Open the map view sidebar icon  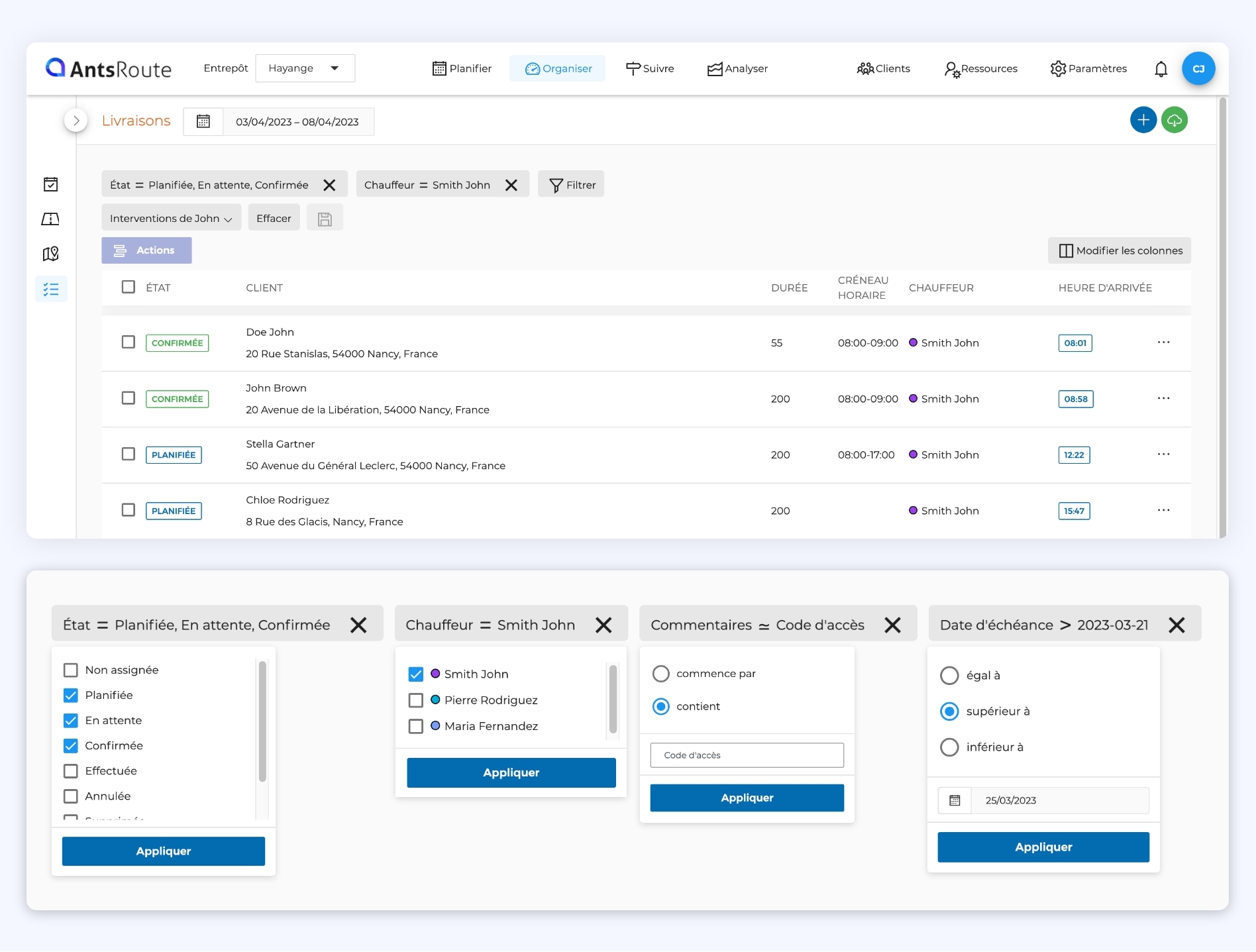pyautogui.click(x=50, y=254)
